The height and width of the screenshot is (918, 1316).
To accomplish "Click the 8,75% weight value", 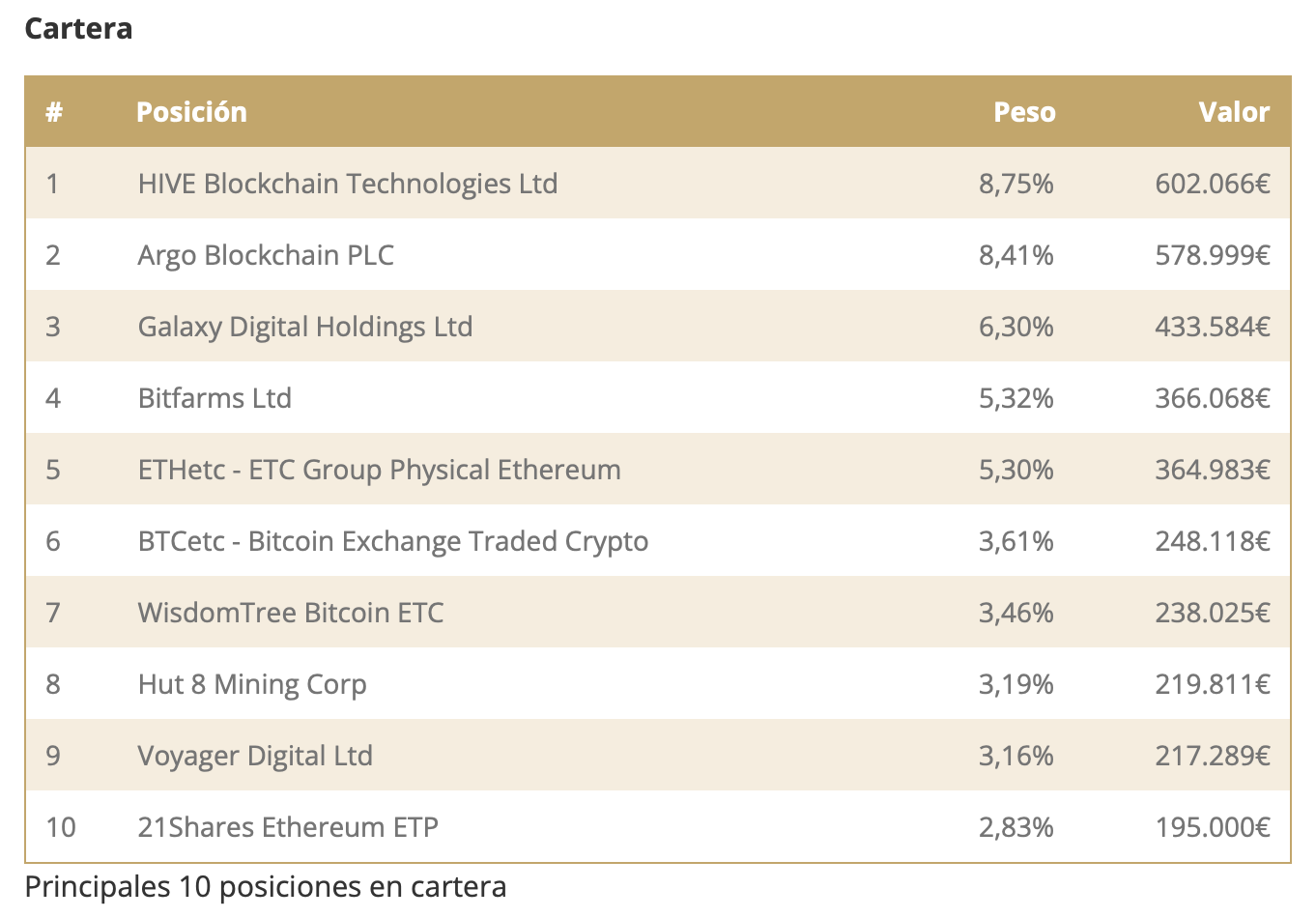I will (x=1016, y=184).
